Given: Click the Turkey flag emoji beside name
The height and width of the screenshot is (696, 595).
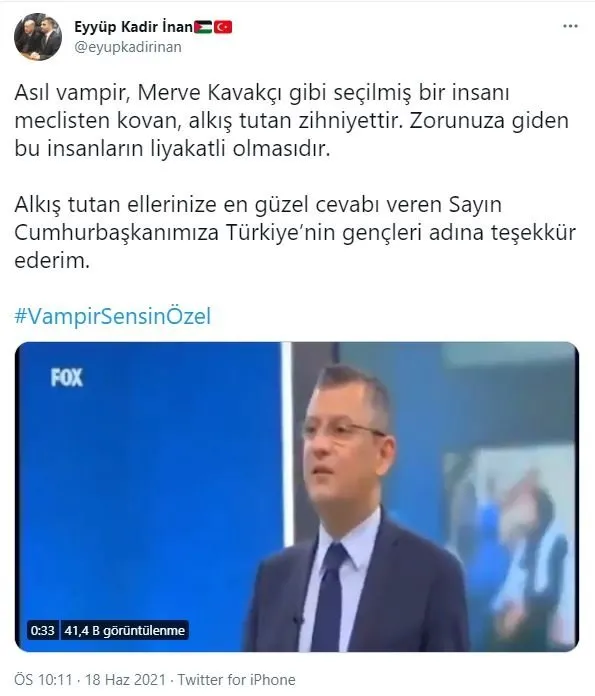Looking at the screenshot, I should 223,28.
